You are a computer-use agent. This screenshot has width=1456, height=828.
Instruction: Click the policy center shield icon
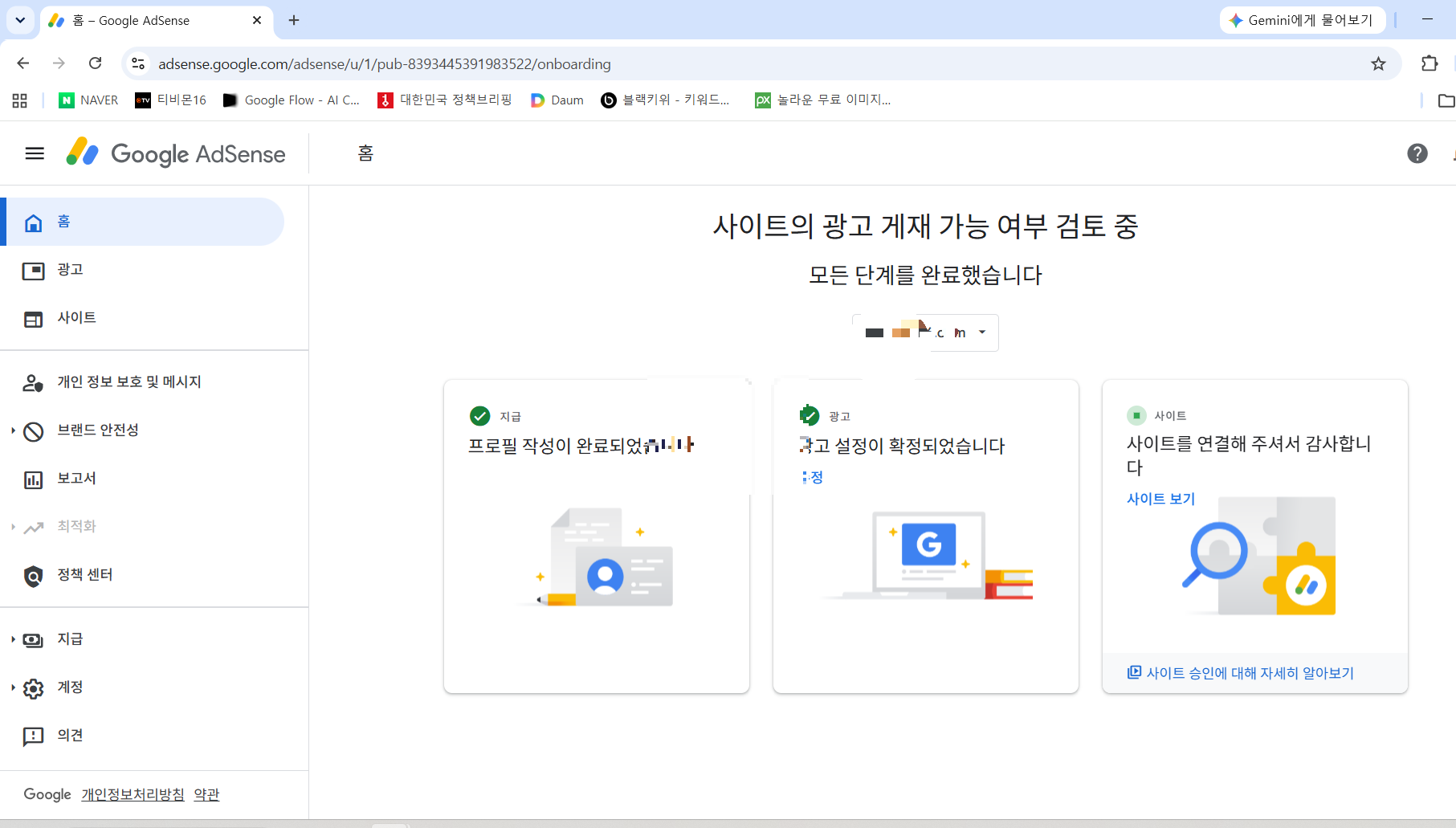33,576
